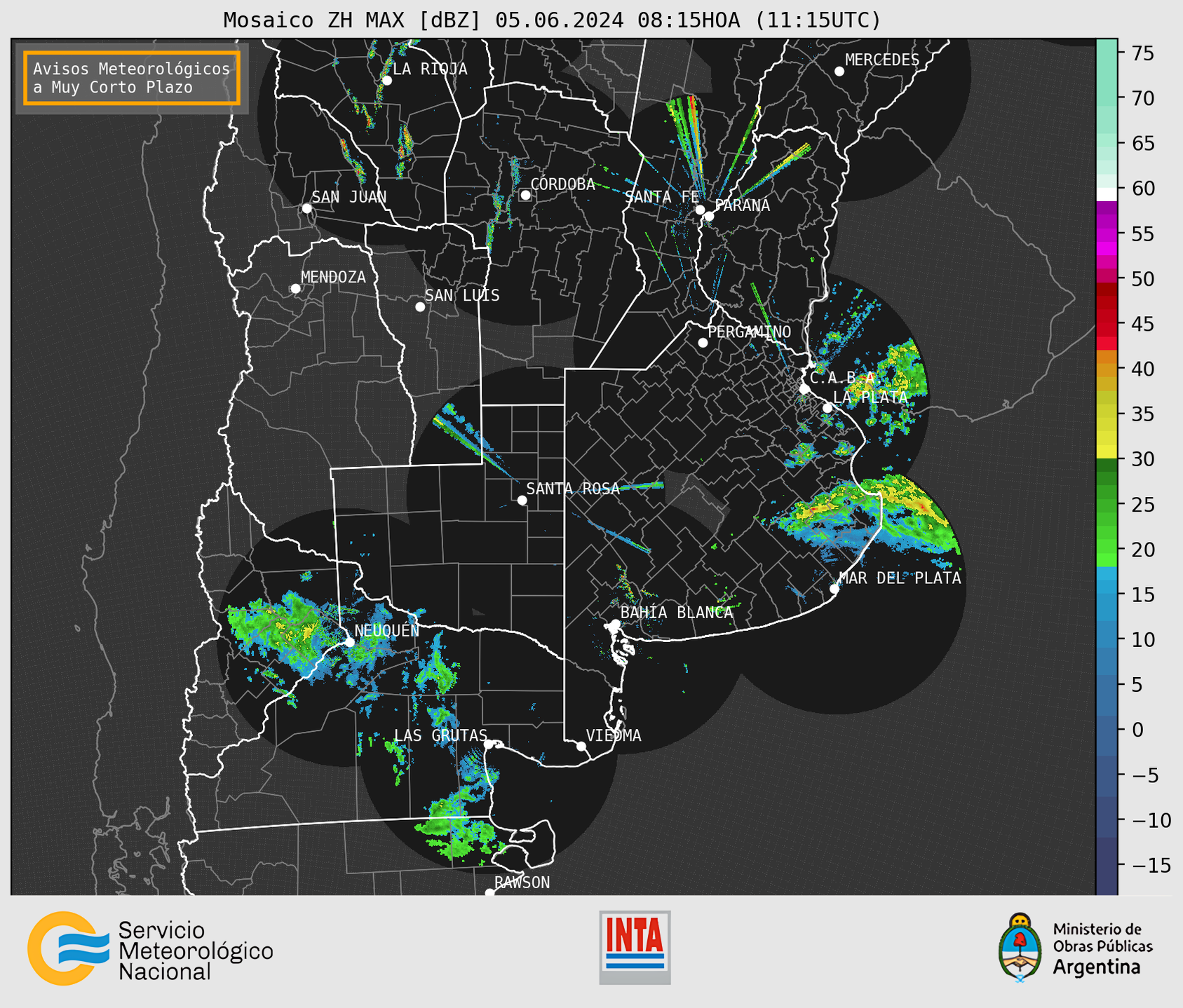This screenshot has width=1183, height=1008.
Task: Click the INTA logo
Action: tap(635, 947)
